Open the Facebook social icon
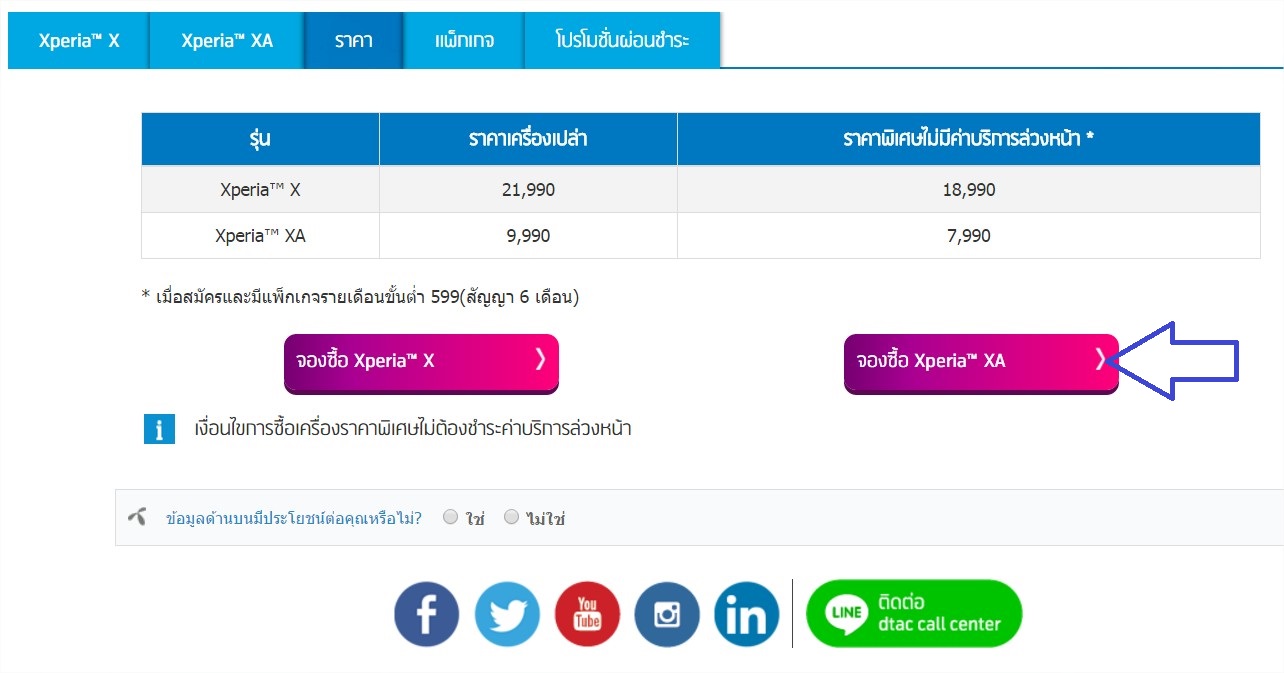This screenshot has width=1284, height=673. 427,614
